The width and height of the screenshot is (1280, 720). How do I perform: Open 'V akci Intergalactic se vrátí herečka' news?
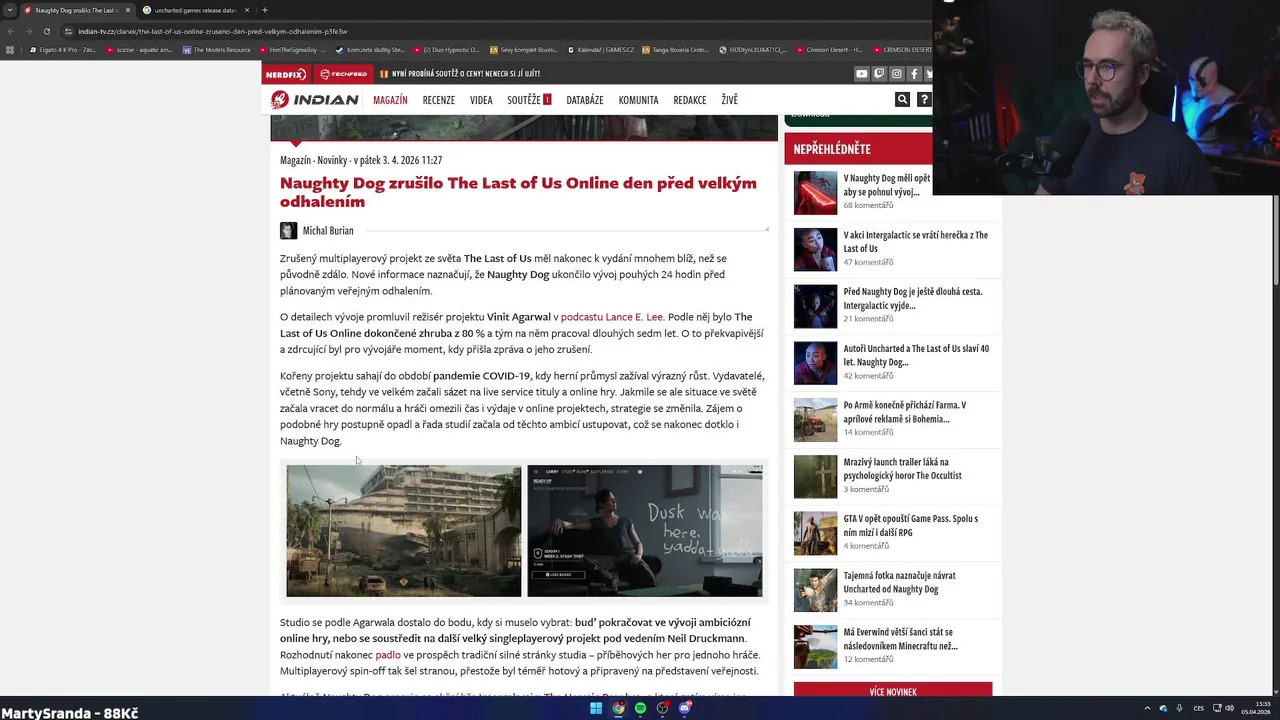click(x=915, y=242)
